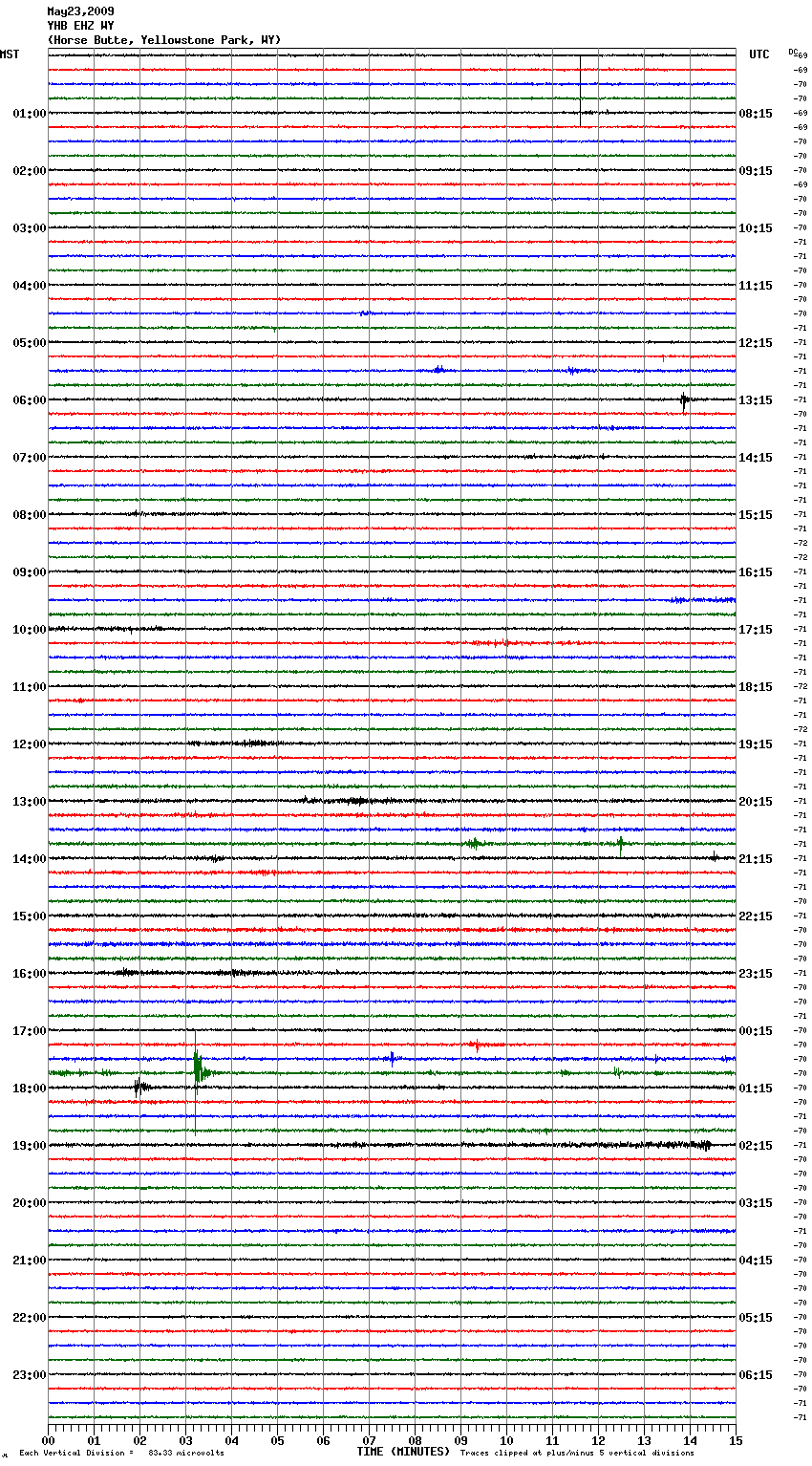
Task: Click the "Each Vertical Division = 83.33 microvolts" footnote
Action: click(x=122, y=1453)
